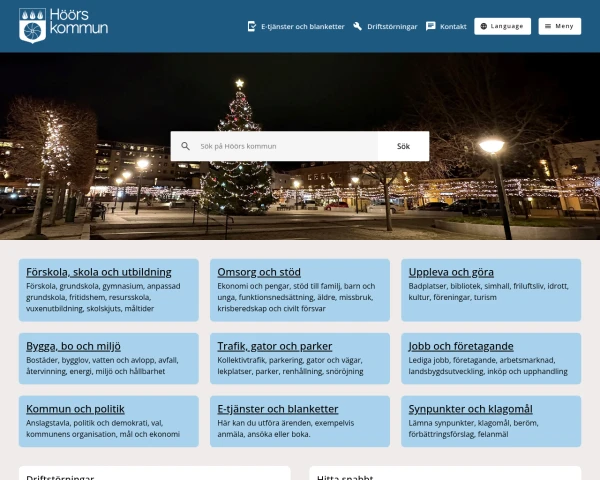
Task: Open Förskola, skola och utbildning
Action: tap(99, 272)
